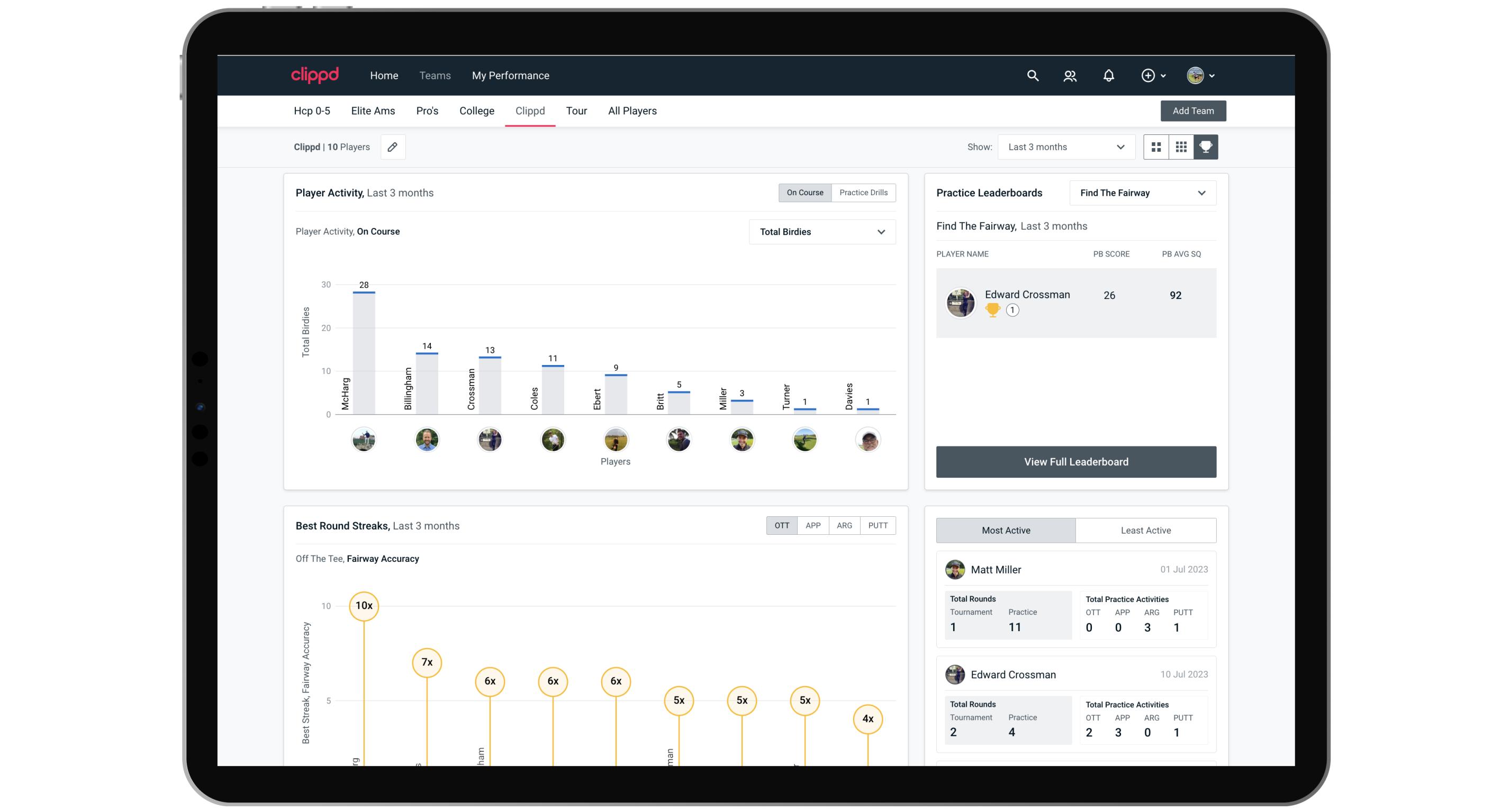Switch to the large grid view icon
This screenshot has width=1510, height=812.
pyautogui.click(x=1156, y=147)
